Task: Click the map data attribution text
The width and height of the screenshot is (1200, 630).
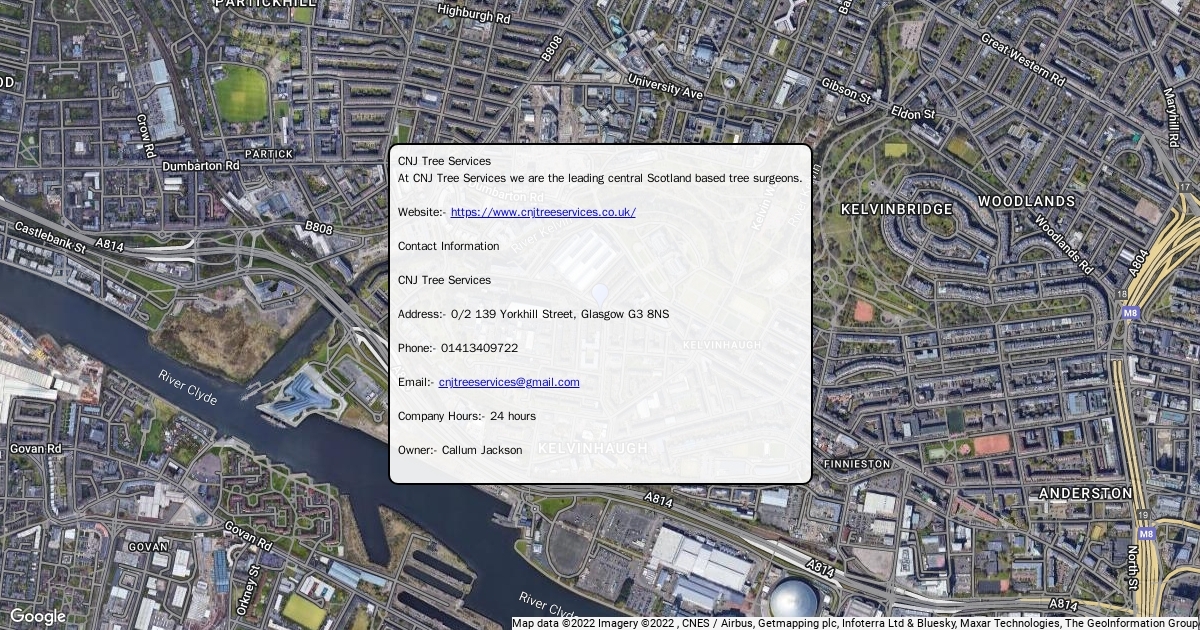Action: [x=855, y=623]
